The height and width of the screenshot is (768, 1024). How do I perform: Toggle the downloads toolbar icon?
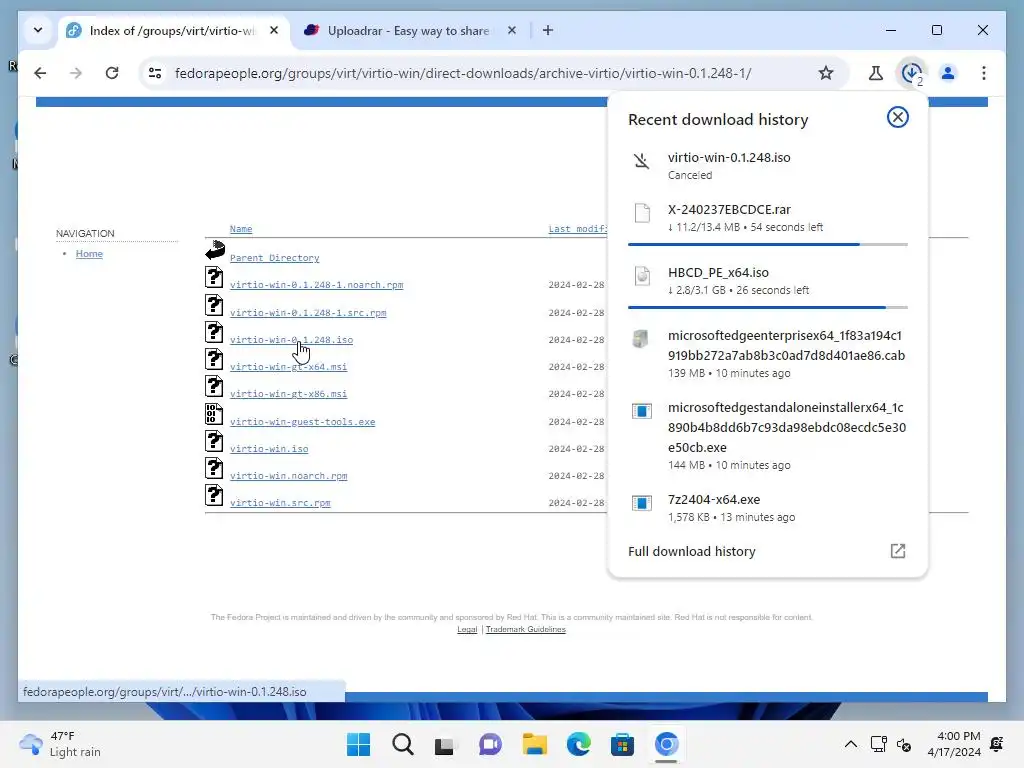click(912, 73)
